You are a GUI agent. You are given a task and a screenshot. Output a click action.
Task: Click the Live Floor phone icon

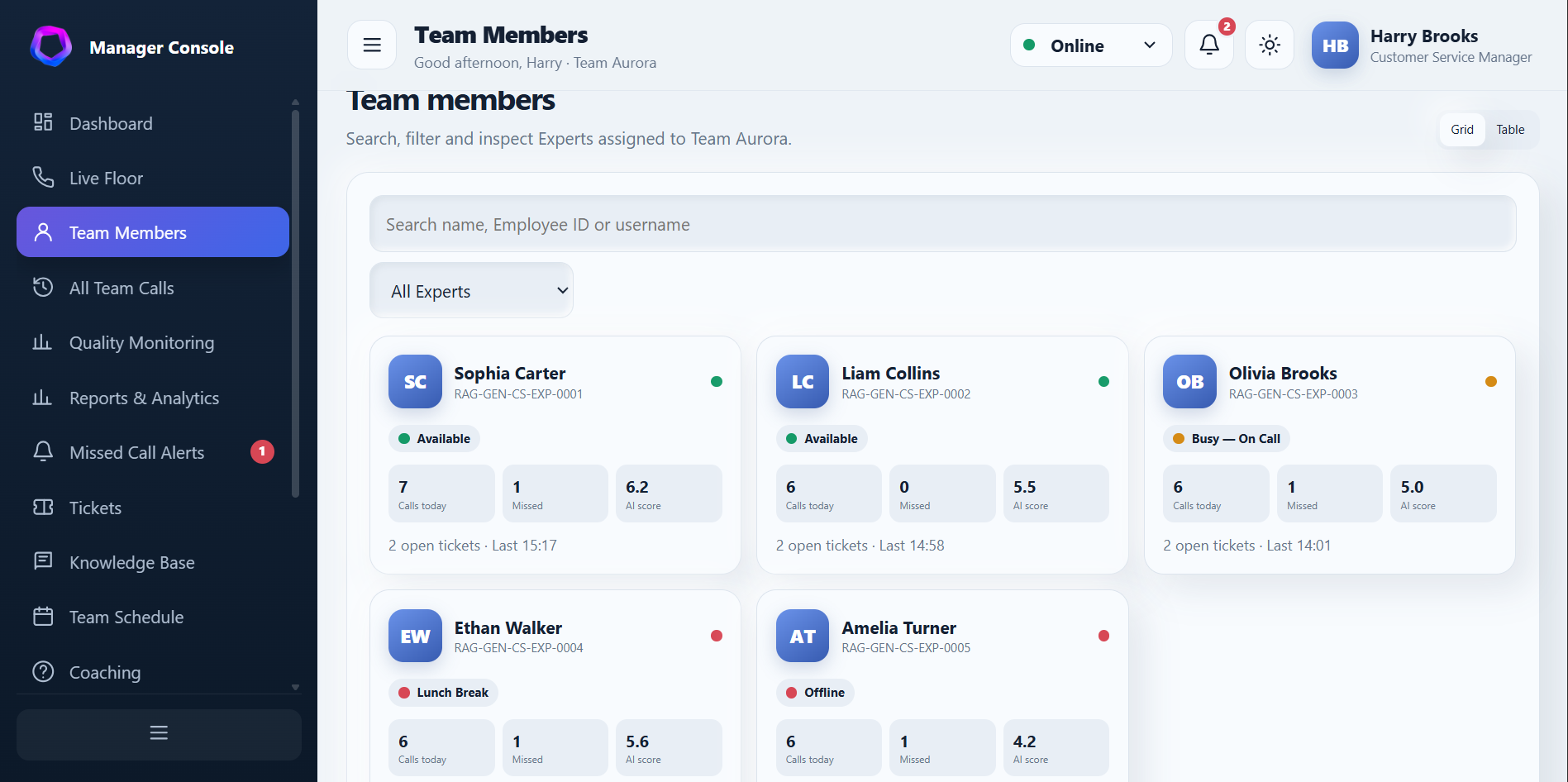coord(43,177)
